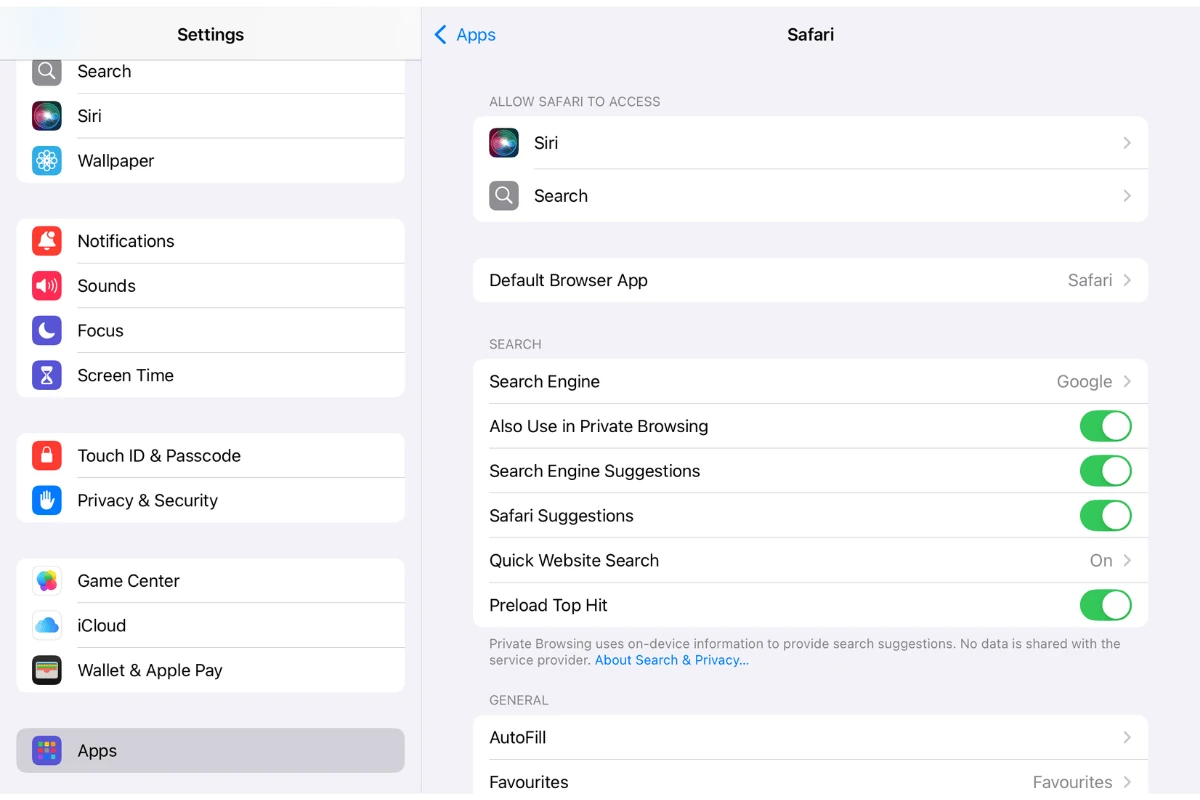Select Wallpaper in the sidebar
The height and width of the screenshot is (800, 1200).
(x=210, y=161)
